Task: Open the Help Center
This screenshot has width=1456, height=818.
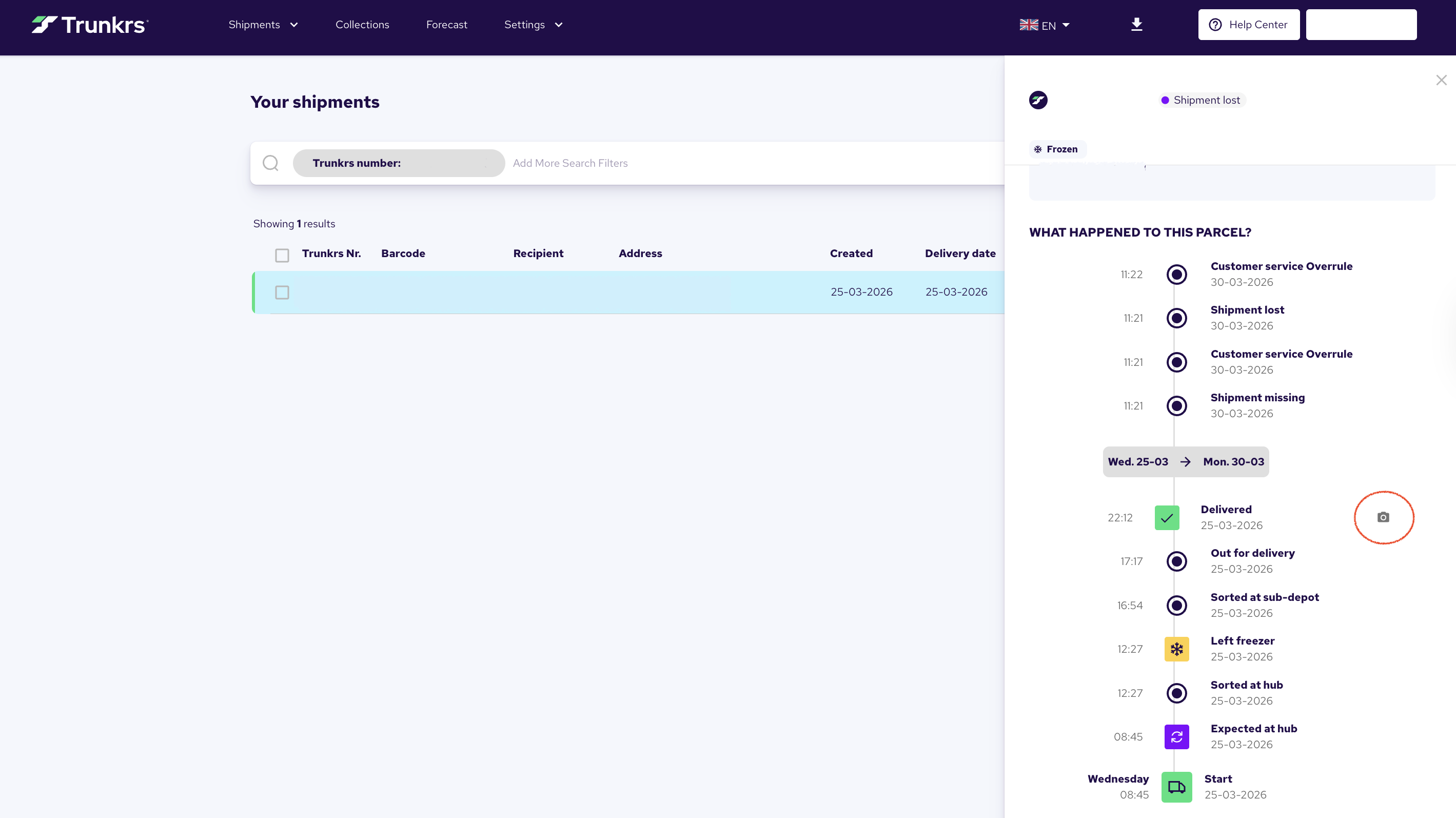Action: pos(1249,24)
